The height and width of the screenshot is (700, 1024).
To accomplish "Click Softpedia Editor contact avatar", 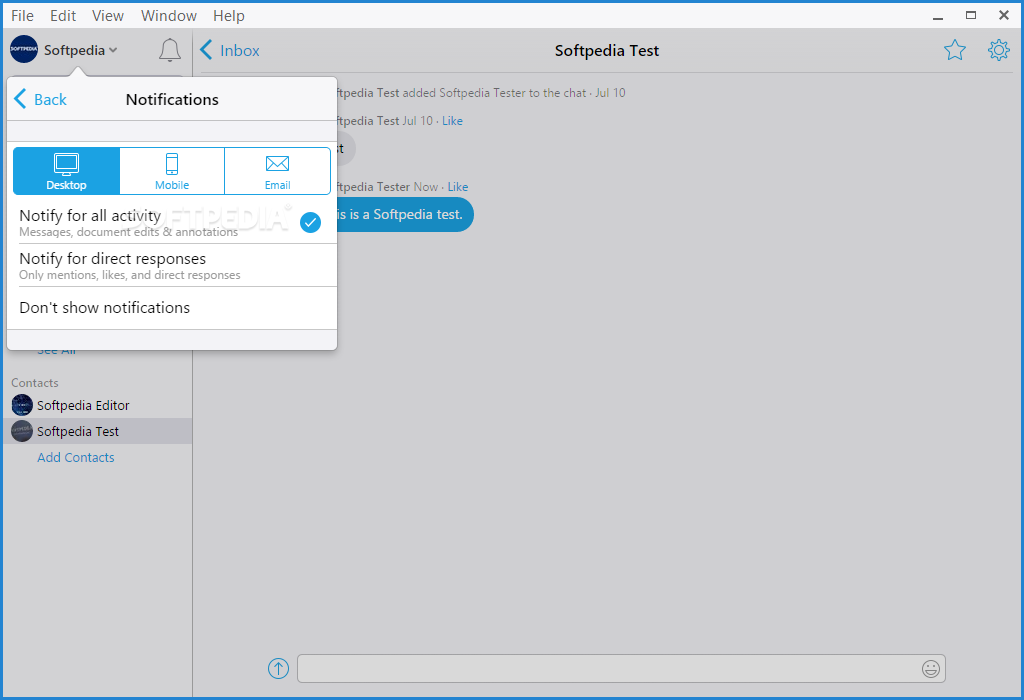I will pos(22,405).
